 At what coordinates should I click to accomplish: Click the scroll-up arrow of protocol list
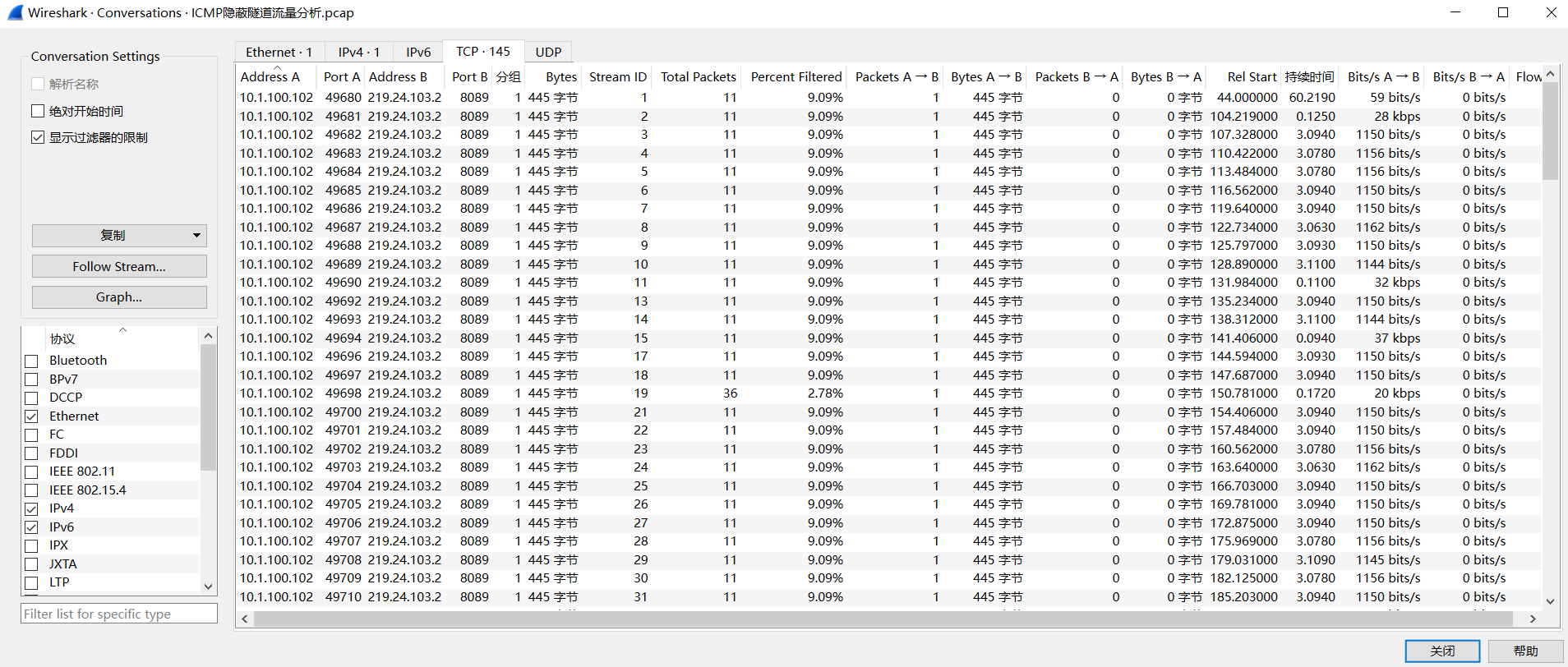click(x=208, y=336)
